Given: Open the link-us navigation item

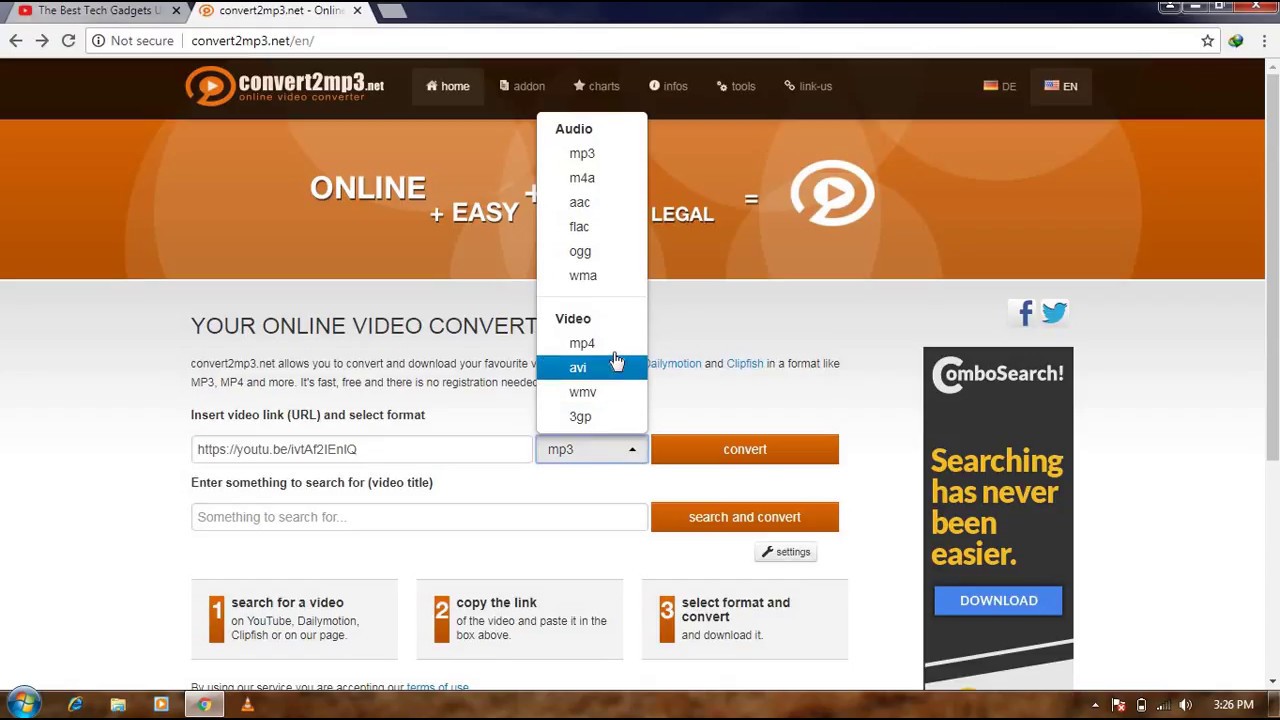Looking at the screenshot, I should (808, 86).
